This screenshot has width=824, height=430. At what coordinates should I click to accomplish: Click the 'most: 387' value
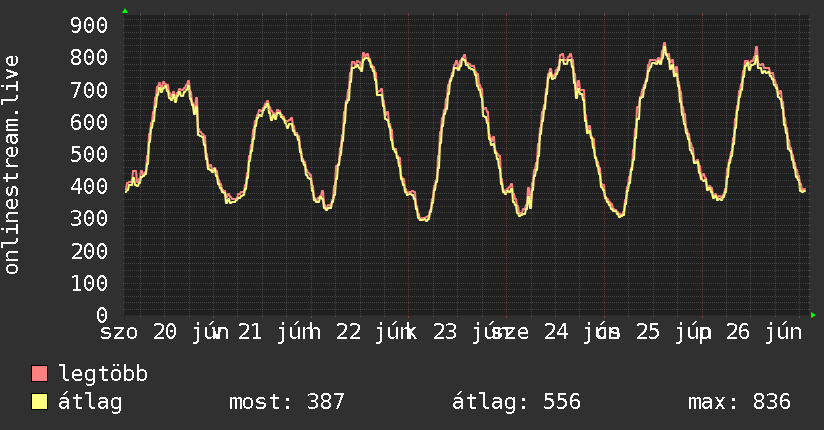[x=287, y=402]
